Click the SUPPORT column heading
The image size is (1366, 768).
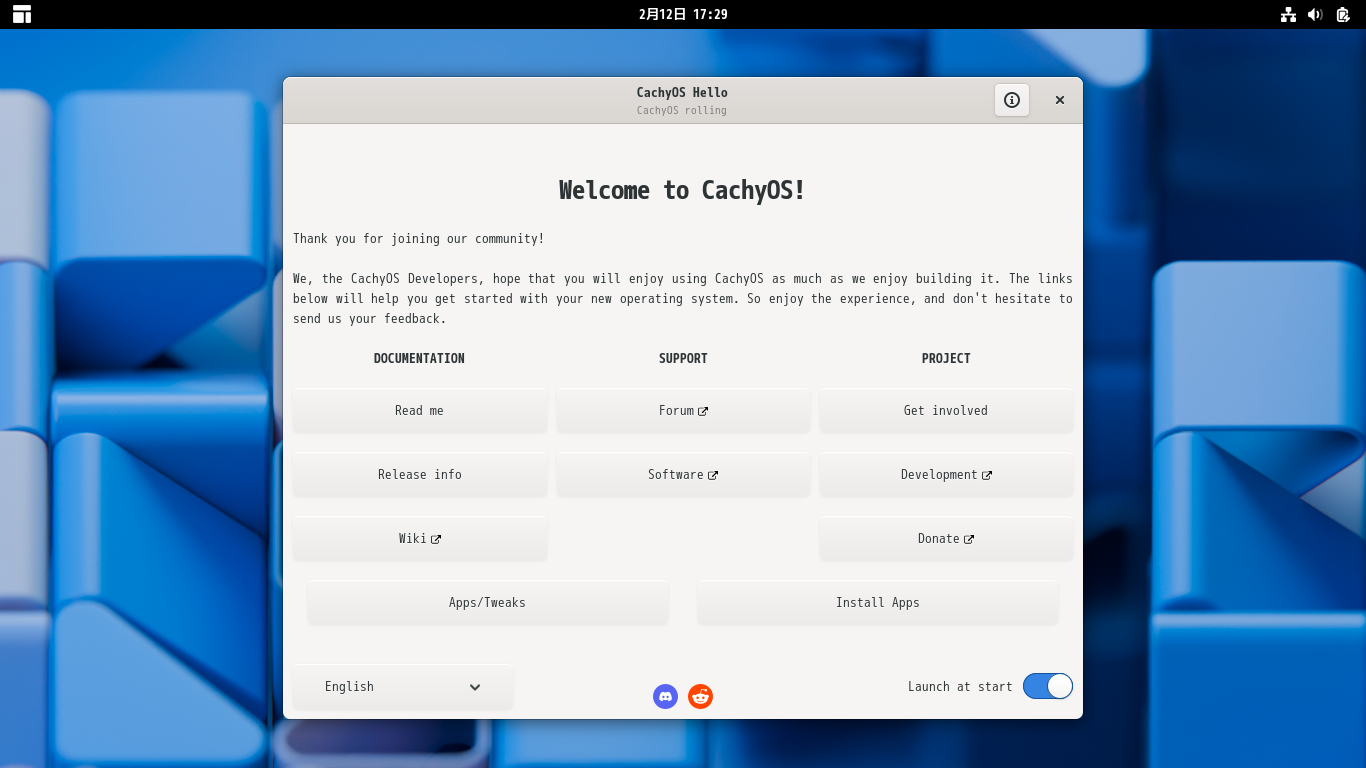click(683, 358)
